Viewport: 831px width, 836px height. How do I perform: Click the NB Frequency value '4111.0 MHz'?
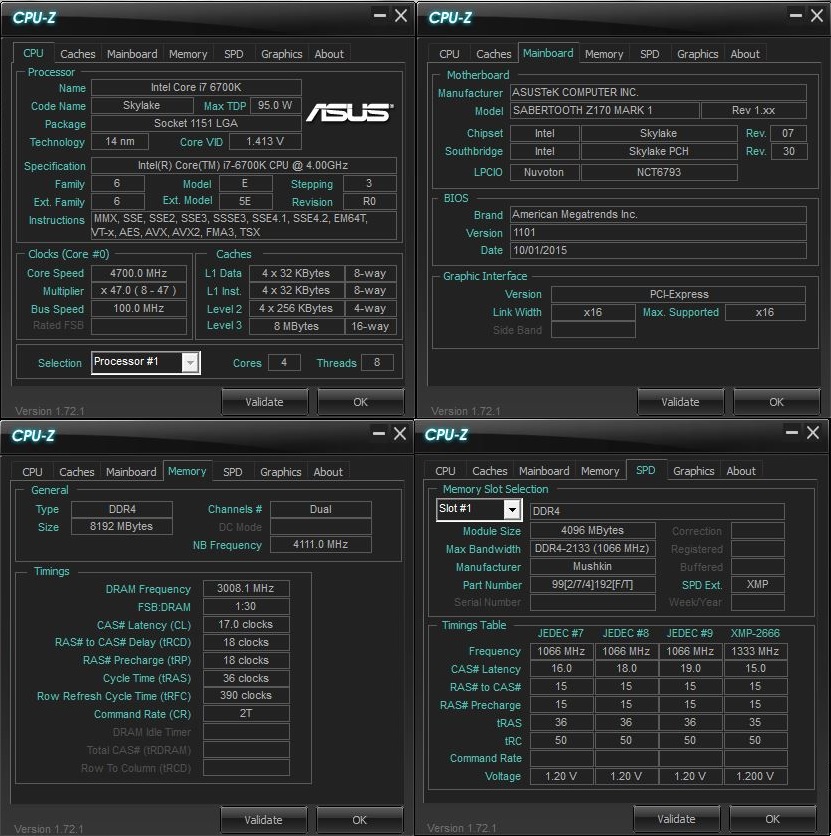point(321,544)
